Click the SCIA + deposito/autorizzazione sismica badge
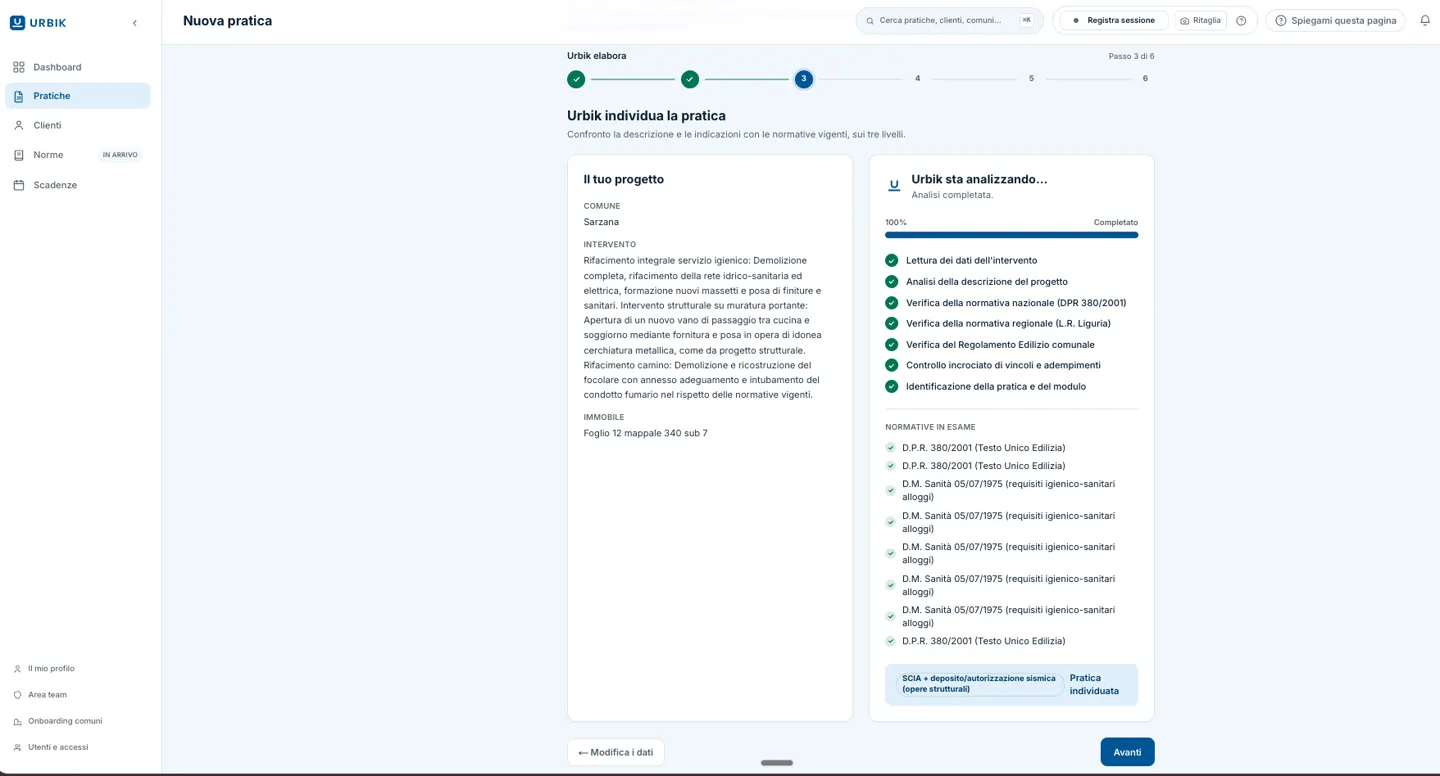The image size is (1440, 776). click(x=979, y=684)
